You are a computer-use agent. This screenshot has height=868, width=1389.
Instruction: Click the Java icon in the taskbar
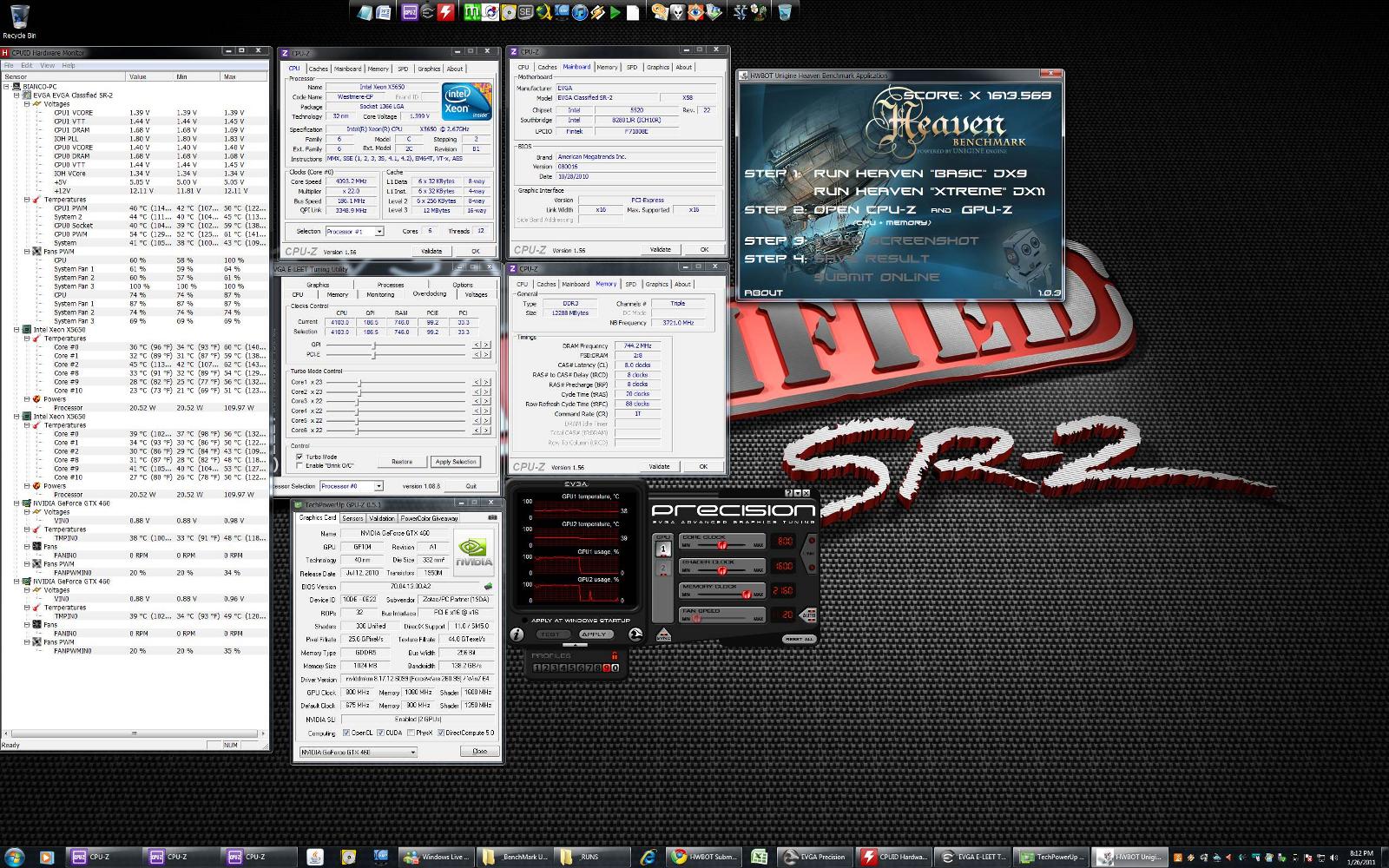click(x=315, y=857)
